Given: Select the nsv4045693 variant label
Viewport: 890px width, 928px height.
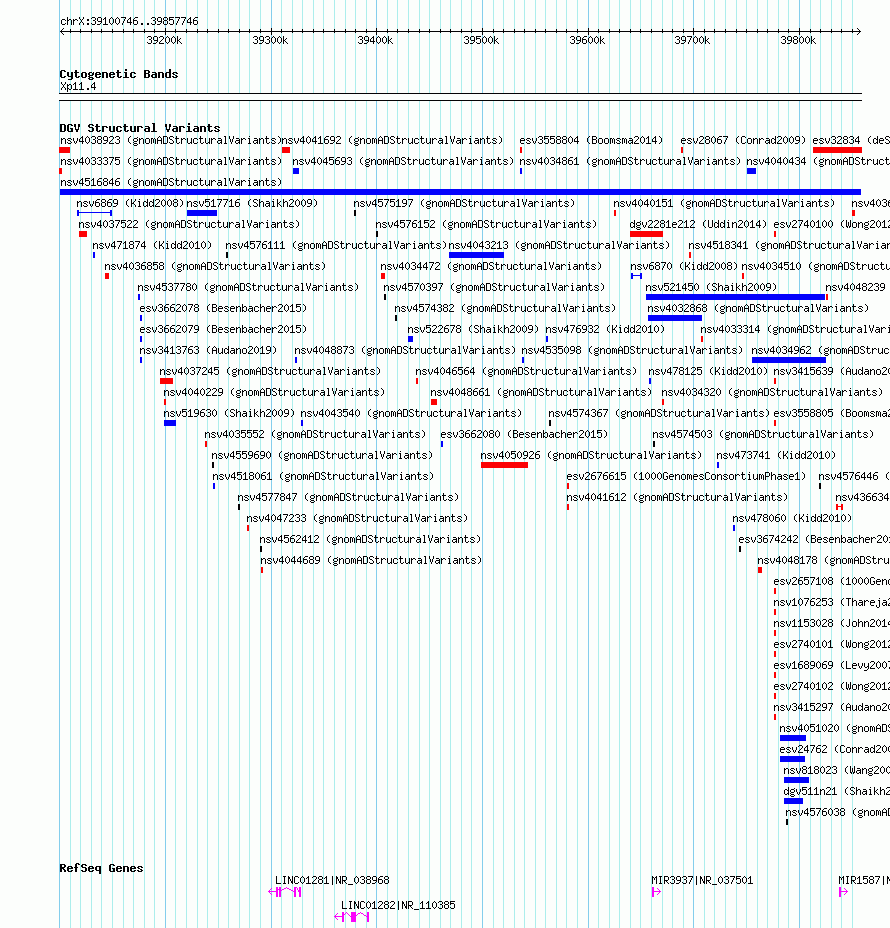Looking at the screenshot, I should coord(403,162).
